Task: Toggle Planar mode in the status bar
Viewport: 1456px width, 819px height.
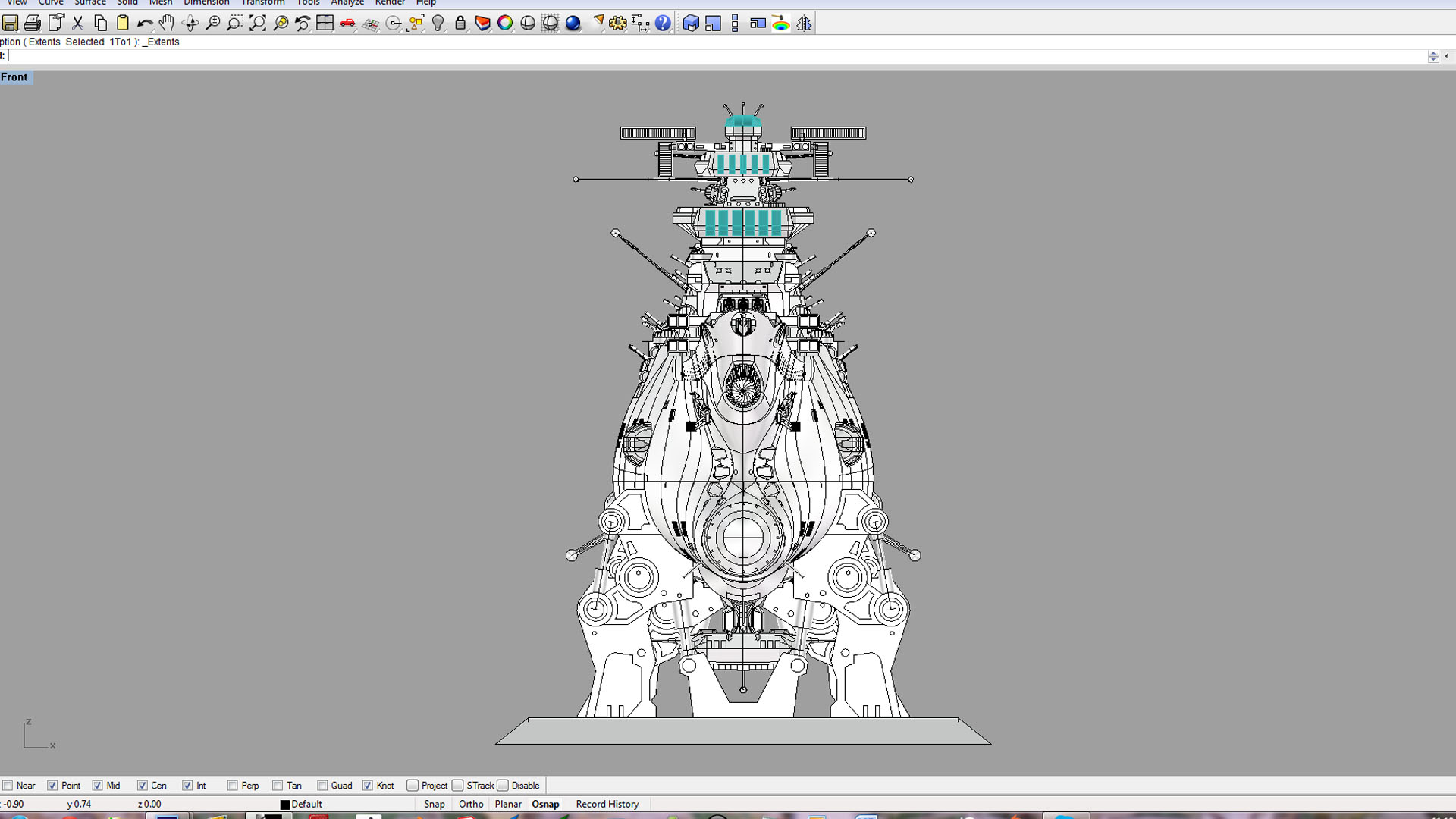Action: click(508, 805)
